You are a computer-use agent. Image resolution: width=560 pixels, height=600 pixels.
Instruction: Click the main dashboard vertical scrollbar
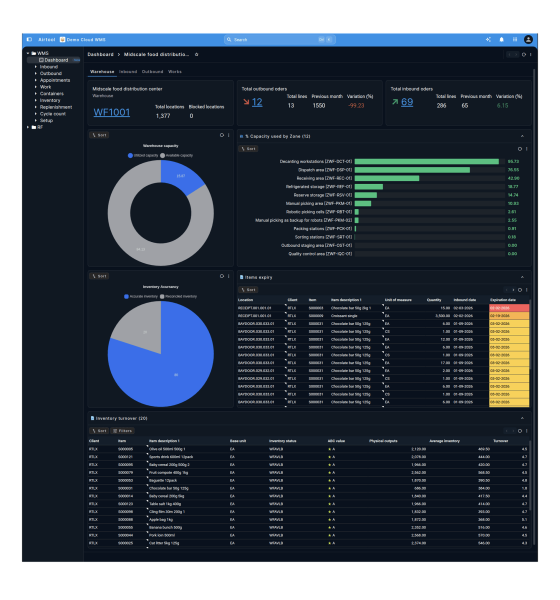534,306
